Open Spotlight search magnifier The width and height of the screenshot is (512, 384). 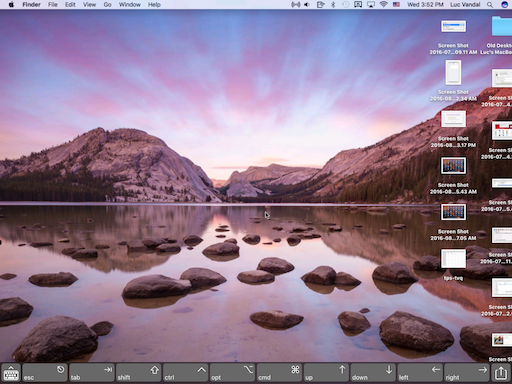point(490,5)
